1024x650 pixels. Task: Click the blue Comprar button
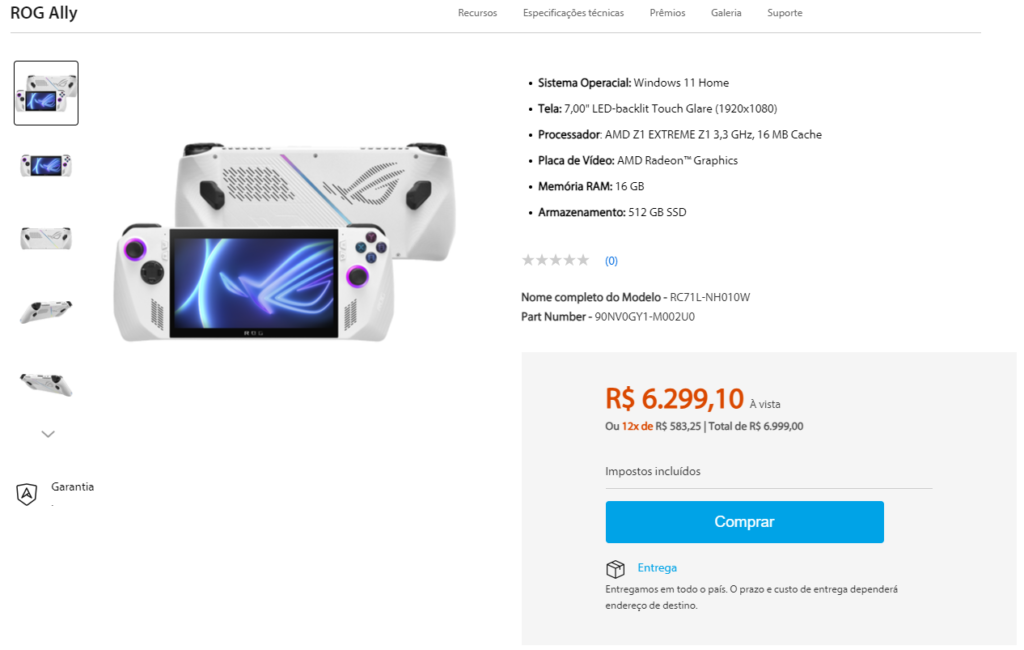point(744,521)
